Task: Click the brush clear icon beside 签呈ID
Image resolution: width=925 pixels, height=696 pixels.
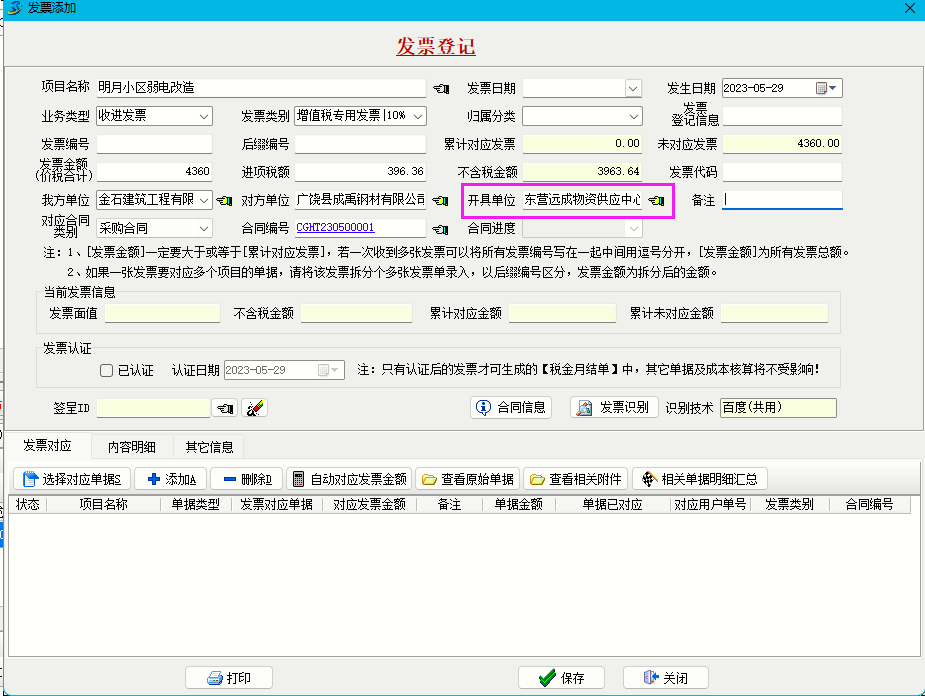Action: tap(254, 408)
